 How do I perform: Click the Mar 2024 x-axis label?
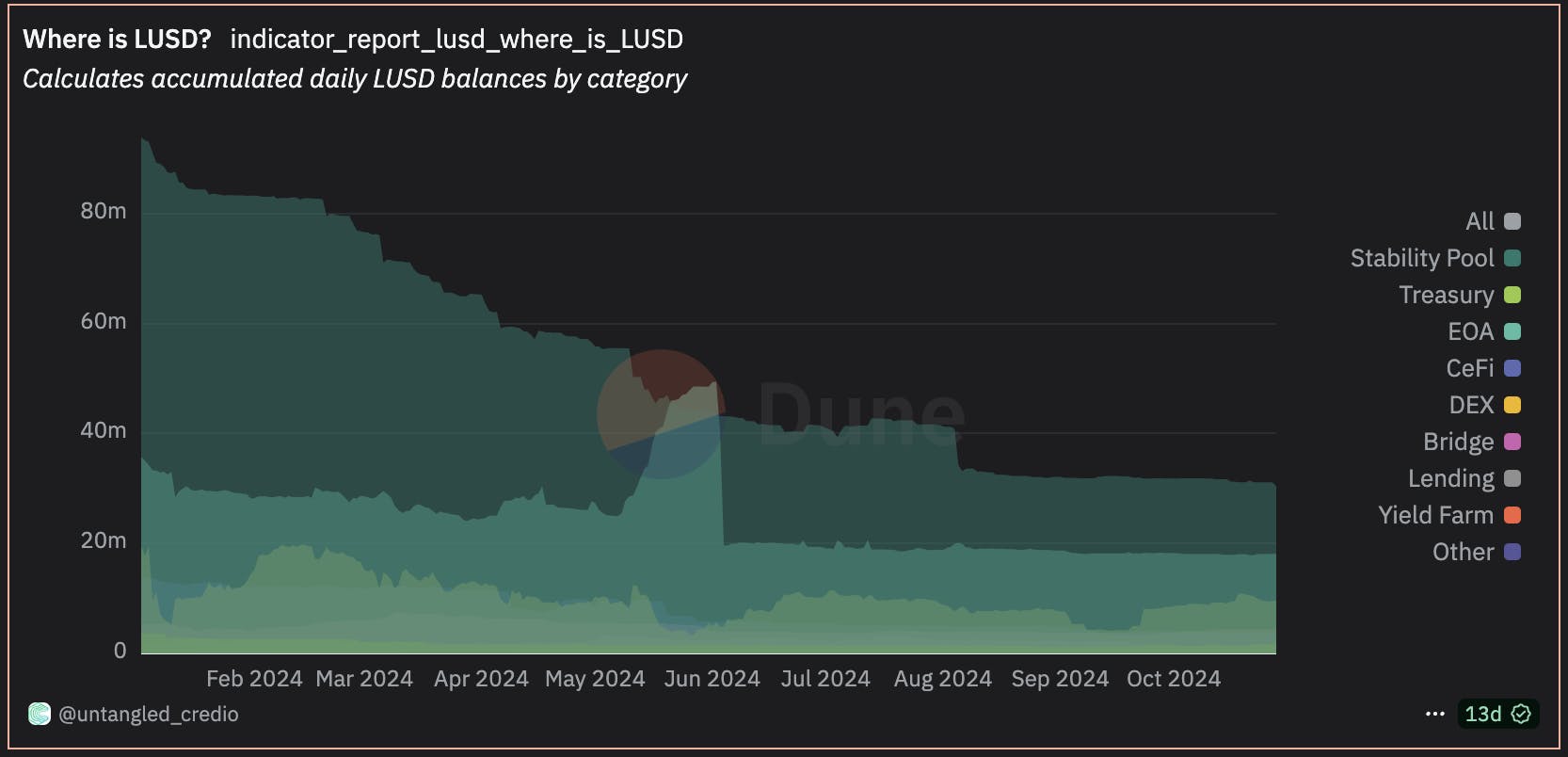click(x=364, y=679)
